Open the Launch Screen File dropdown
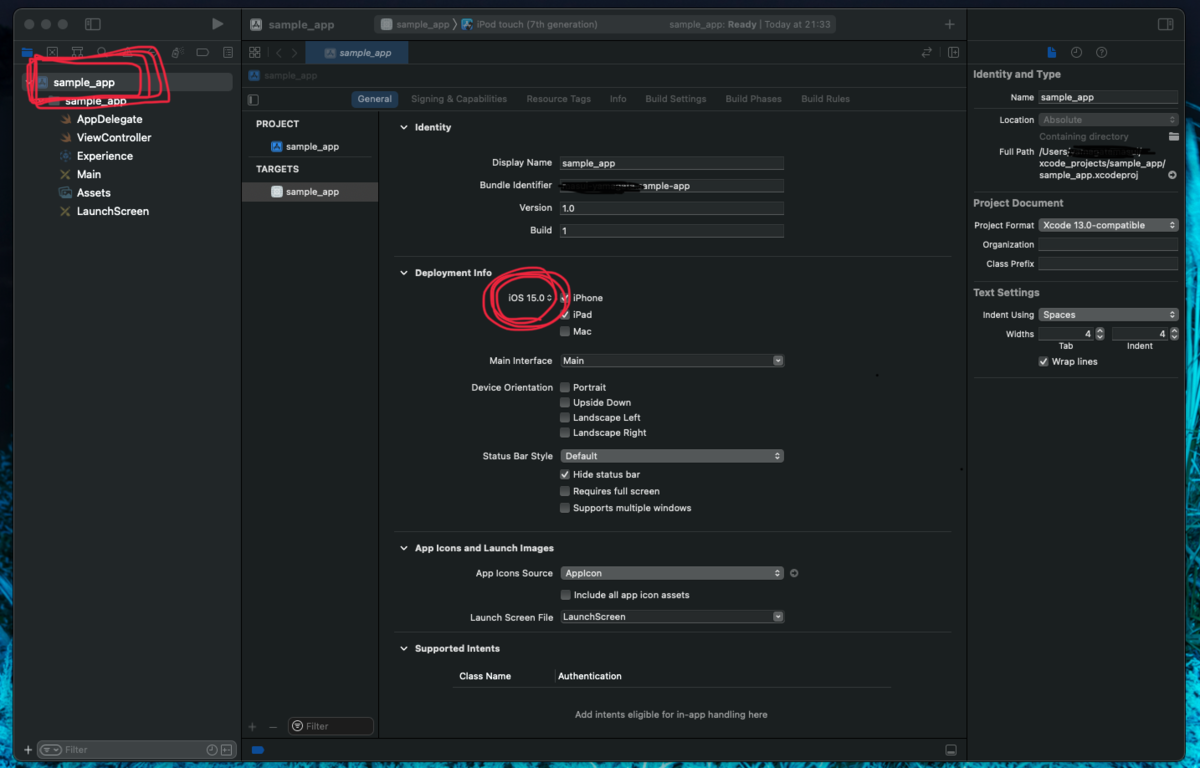Screen dimensions: 1200x768 pos(672,617)
